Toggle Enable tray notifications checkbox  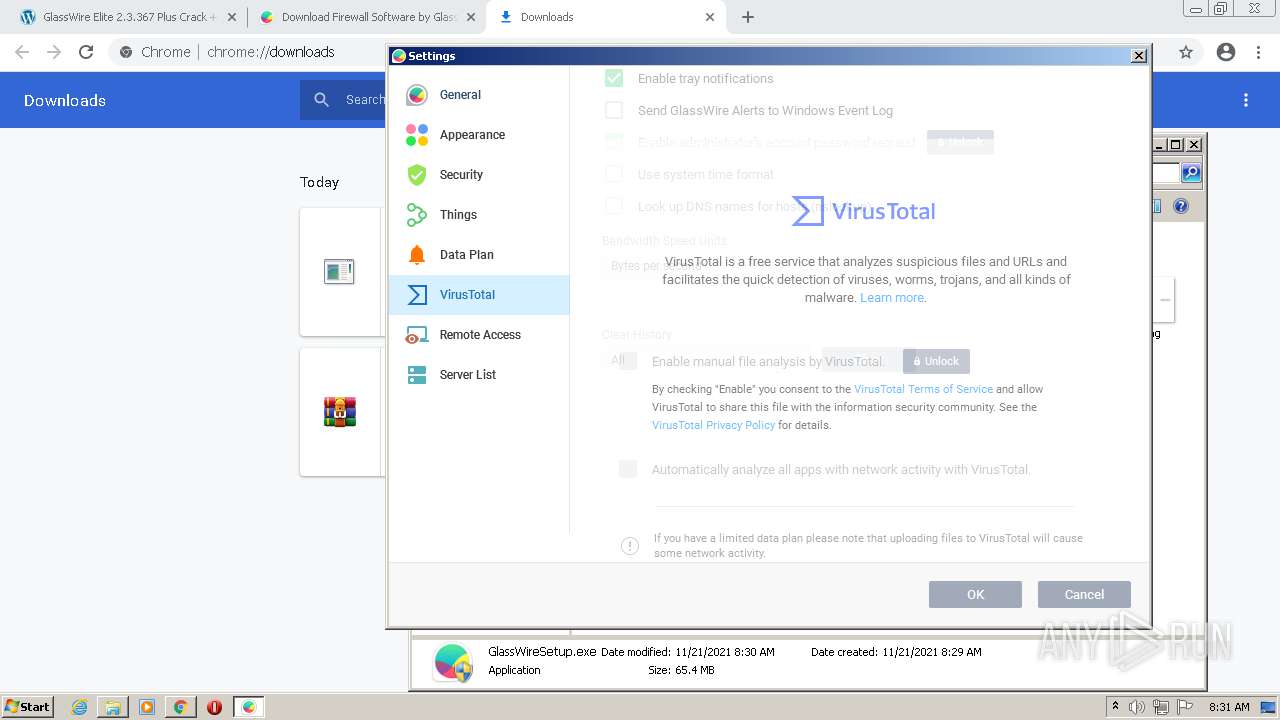click(614, 78)
